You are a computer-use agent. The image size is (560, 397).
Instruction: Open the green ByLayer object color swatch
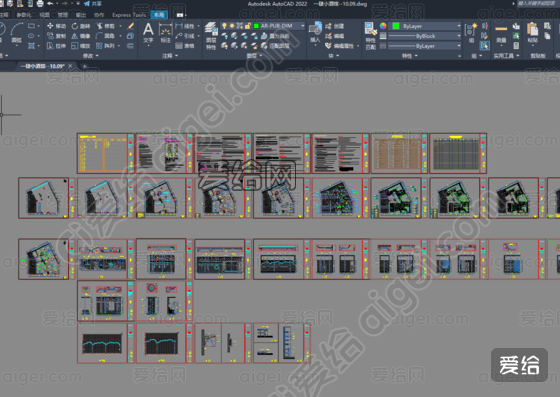click(x=396, y=26)
